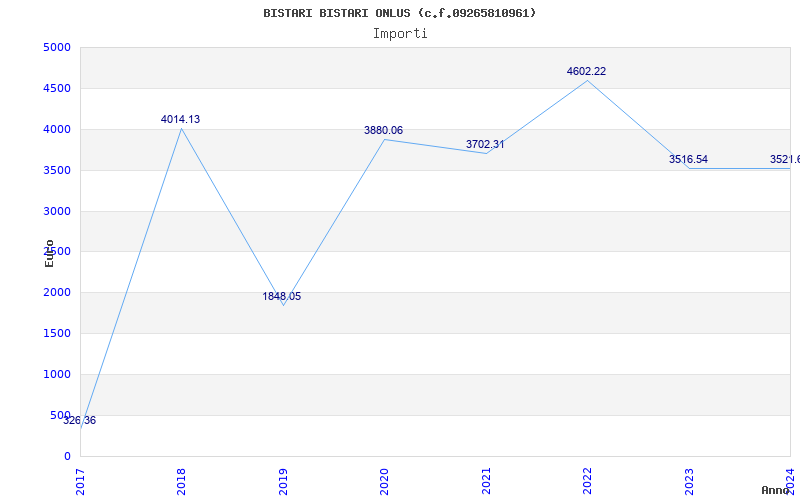The image size is (800, 500).
Task: Click the data label 3702.31
Action: pyautogui.click(x=485, y=144)
